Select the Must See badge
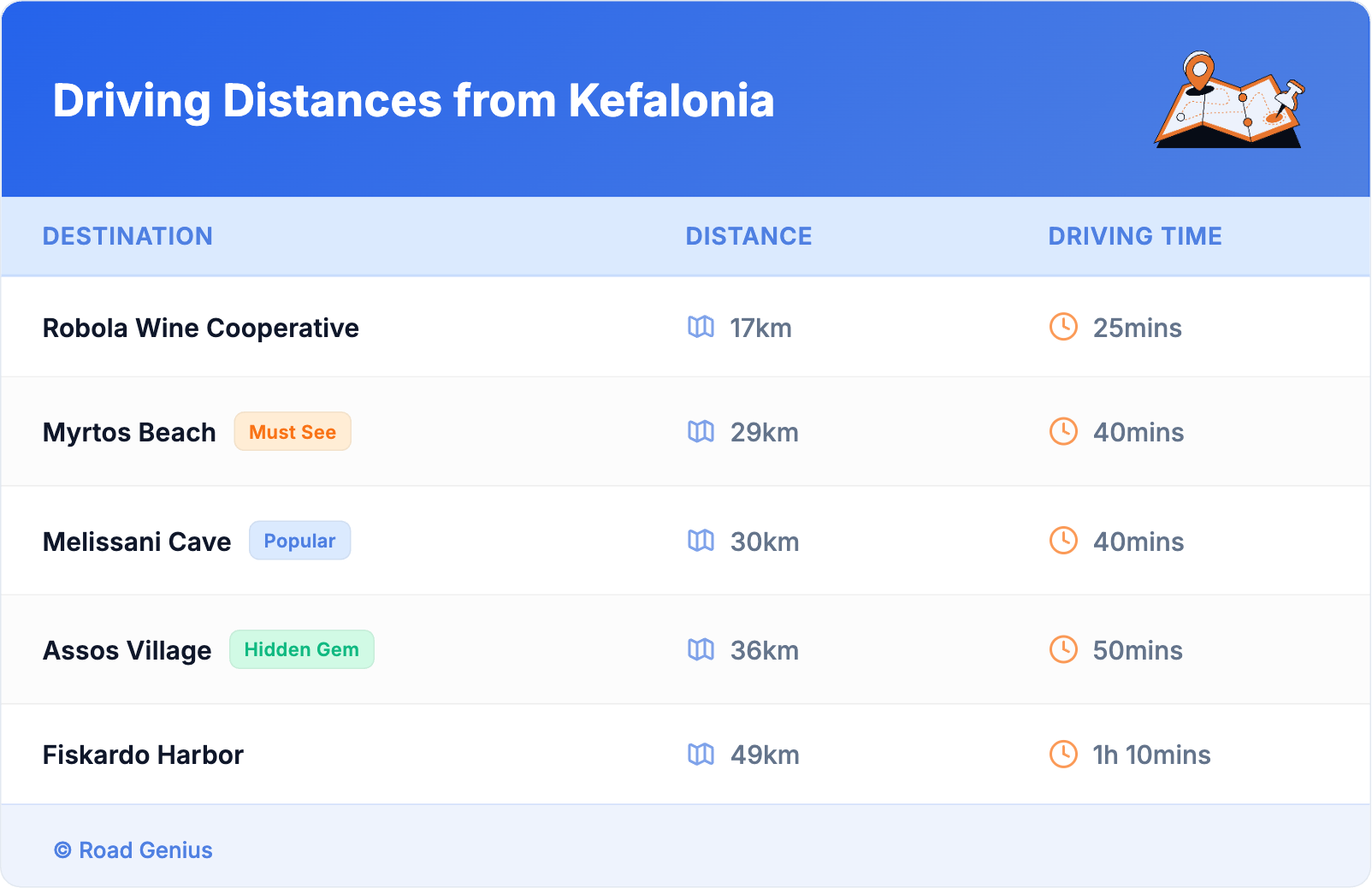The image size is (1372, 888). click(293, 432)
